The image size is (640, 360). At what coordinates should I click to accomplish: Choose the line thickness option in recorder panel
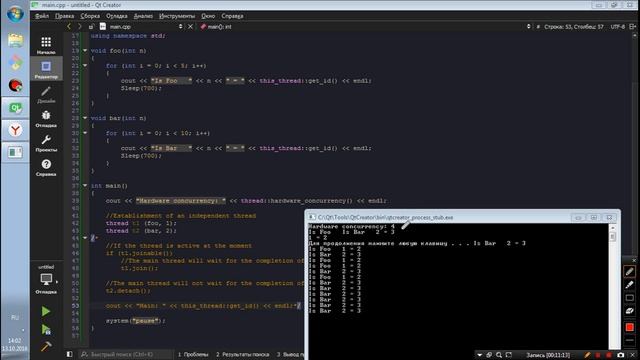click(x=629, y=340)
